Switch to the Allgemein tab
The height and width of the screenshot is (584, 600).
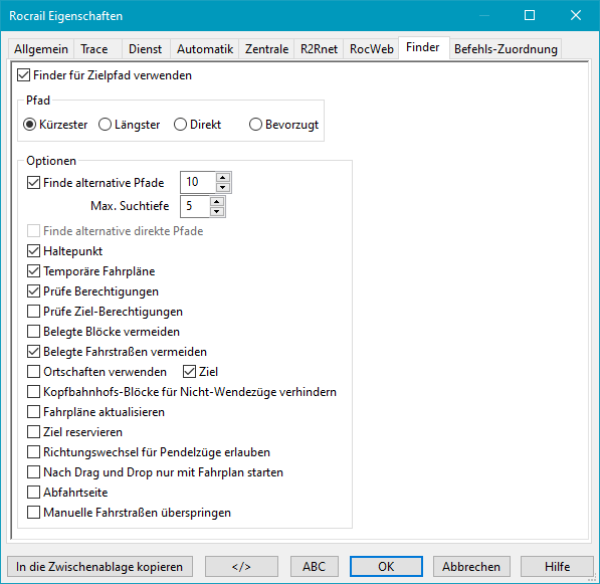click(41, 49)
